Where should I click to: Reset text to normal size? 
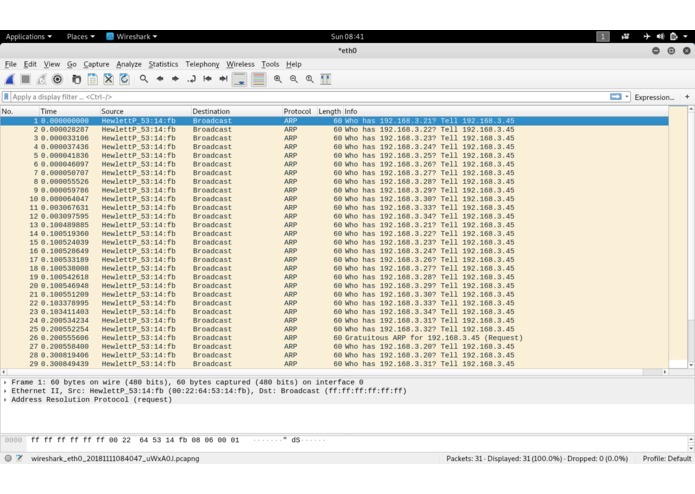coord(310,79)
